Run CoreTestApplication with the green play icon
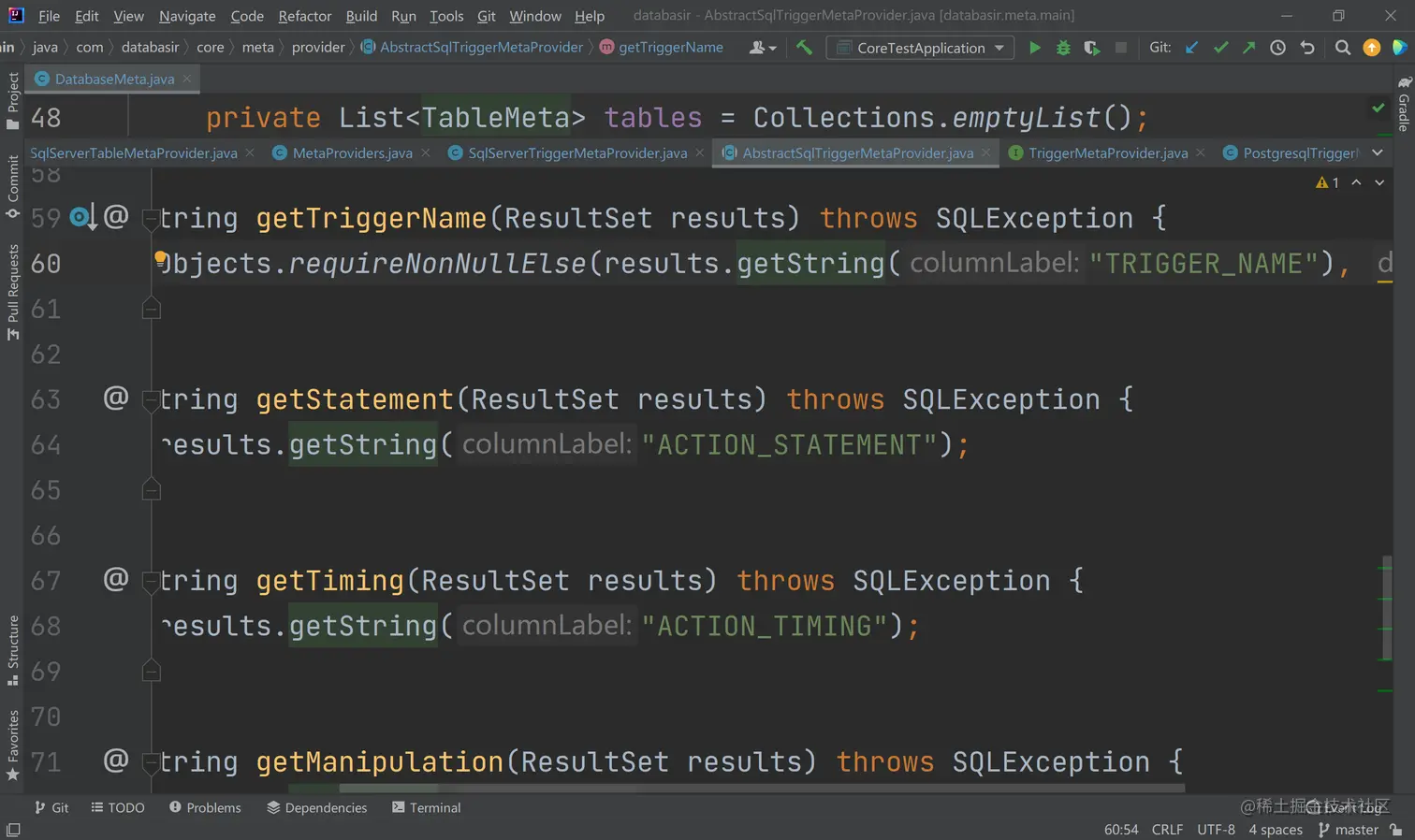1415x840 pixels. point(1034,48)
